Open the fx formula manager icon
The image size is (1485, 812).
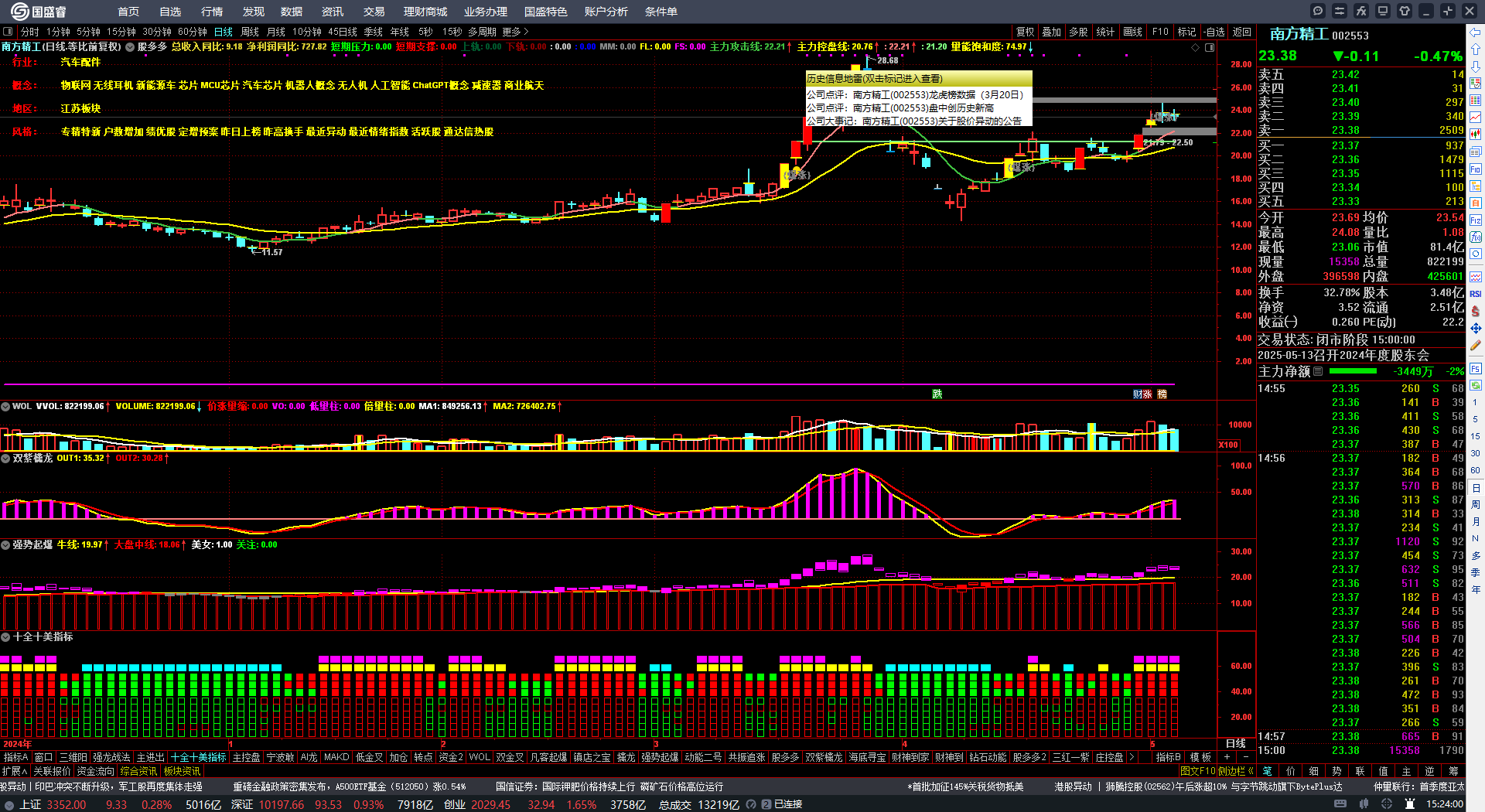[x=1361, y=11]
